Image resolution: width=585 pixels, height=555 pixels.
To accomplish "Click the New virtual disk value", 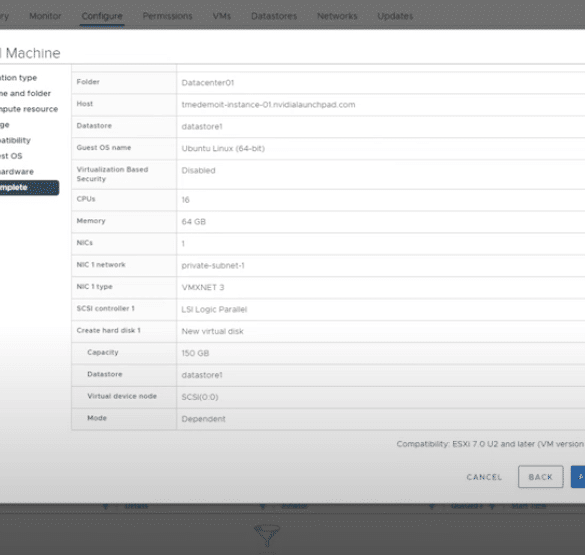I will (x=212, y=331).
